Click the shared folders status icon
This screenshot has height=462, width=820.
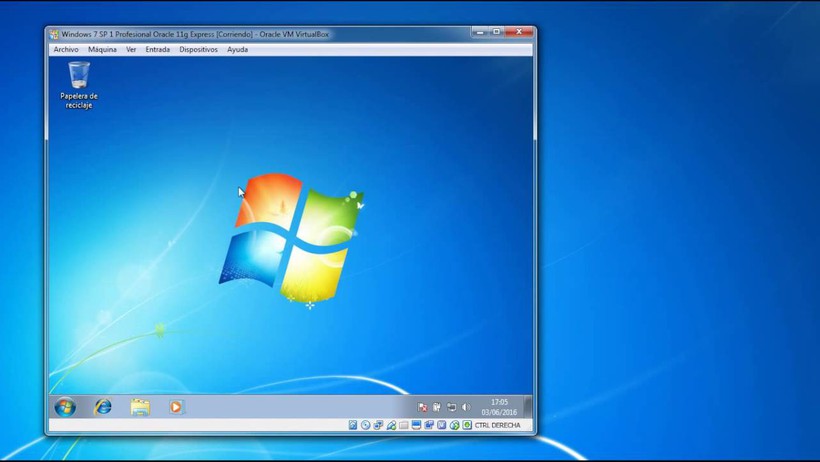403,425
